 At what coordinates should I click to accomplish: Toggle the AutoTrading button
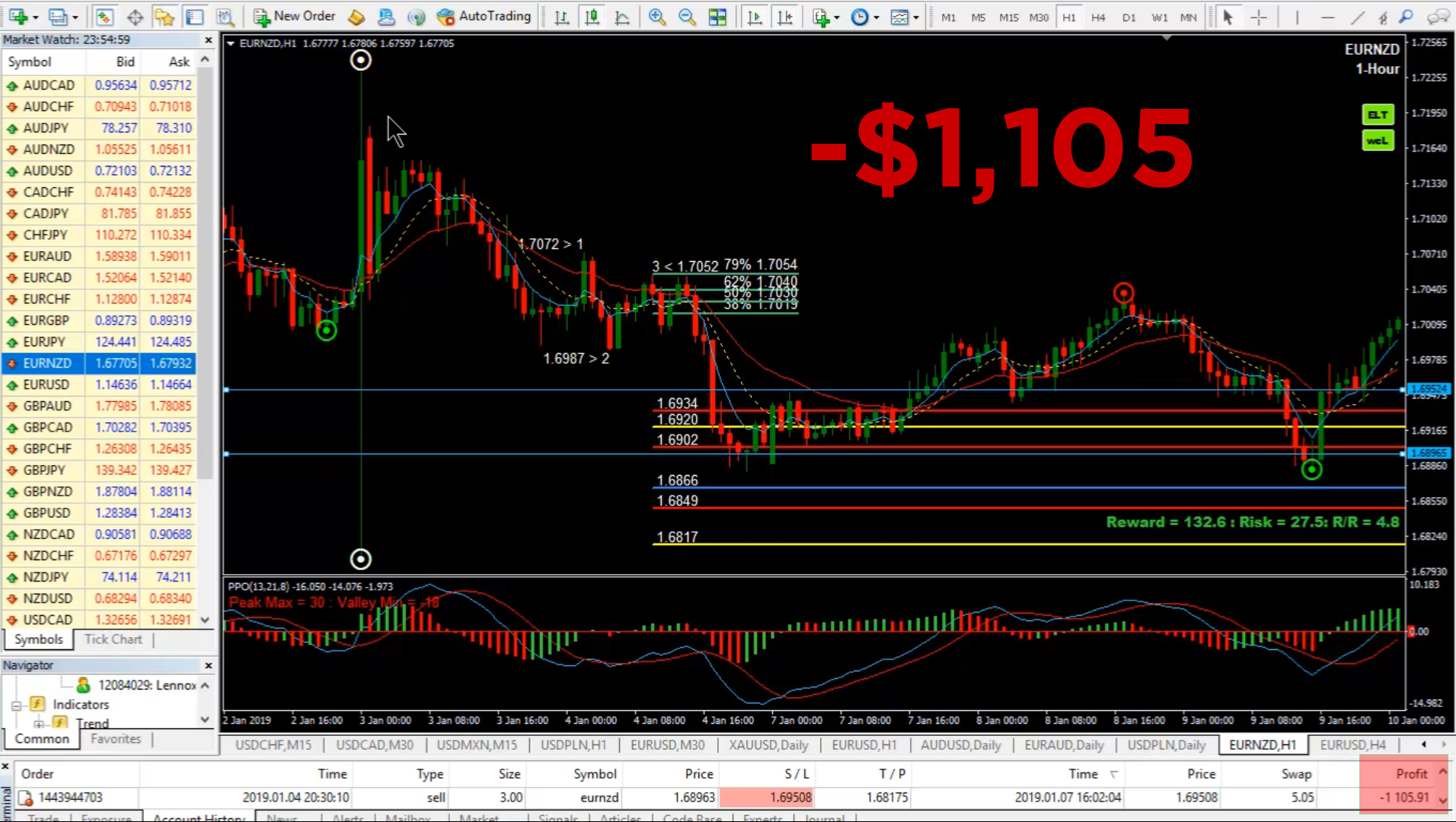pos(484,16)
